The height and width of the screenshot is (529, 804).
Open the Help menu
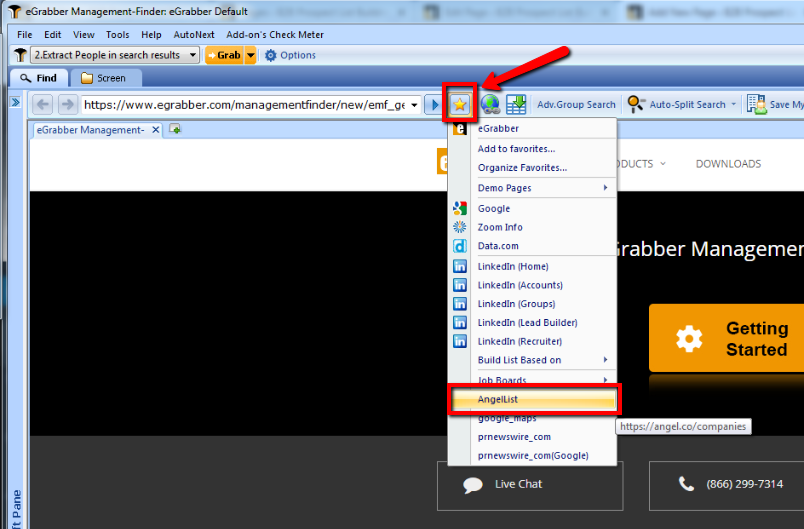pyautogui.click(x=151, y=35)
